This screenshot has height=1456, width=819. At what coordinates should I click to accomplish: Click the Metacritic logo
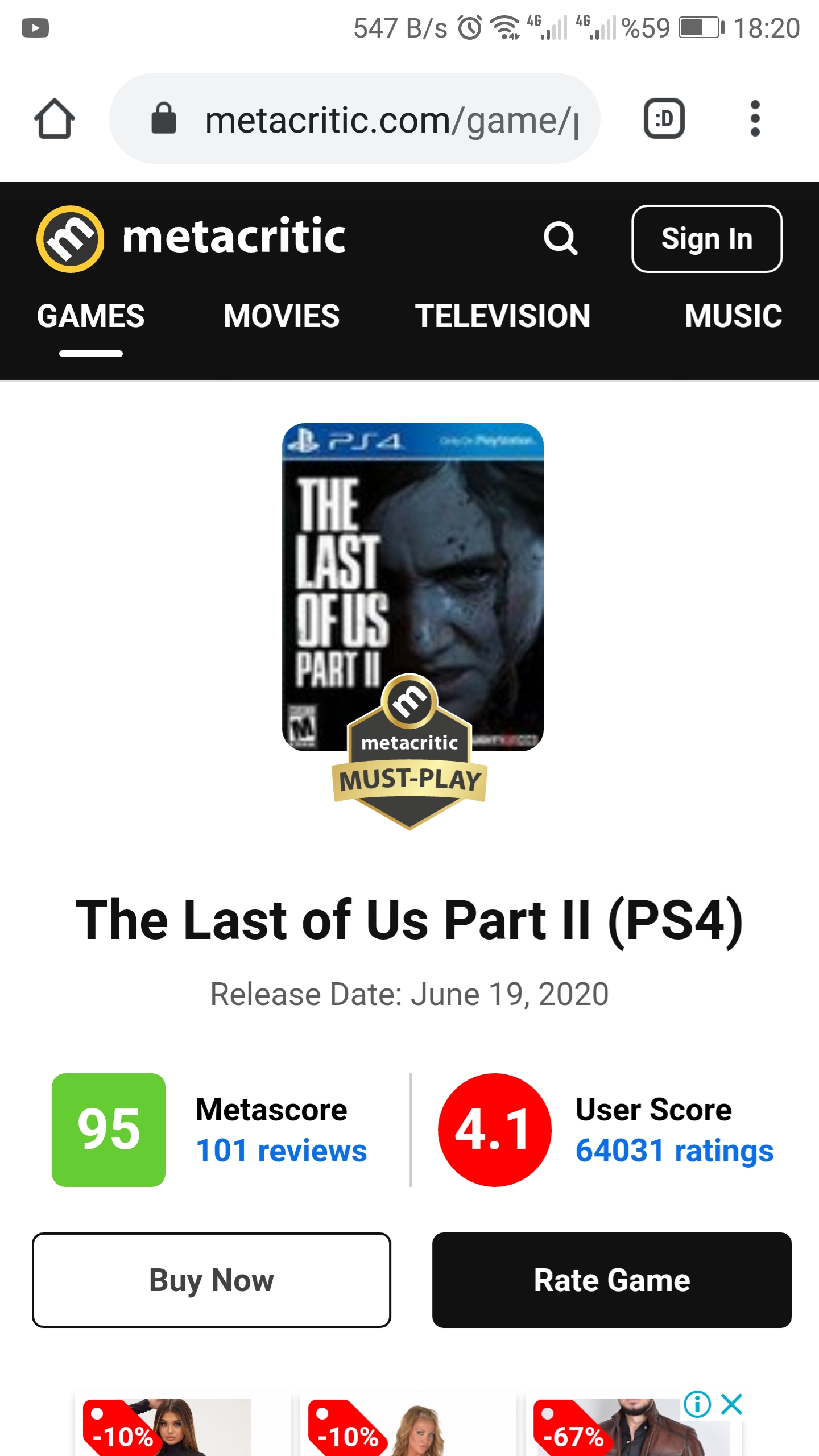click(191, 238)
